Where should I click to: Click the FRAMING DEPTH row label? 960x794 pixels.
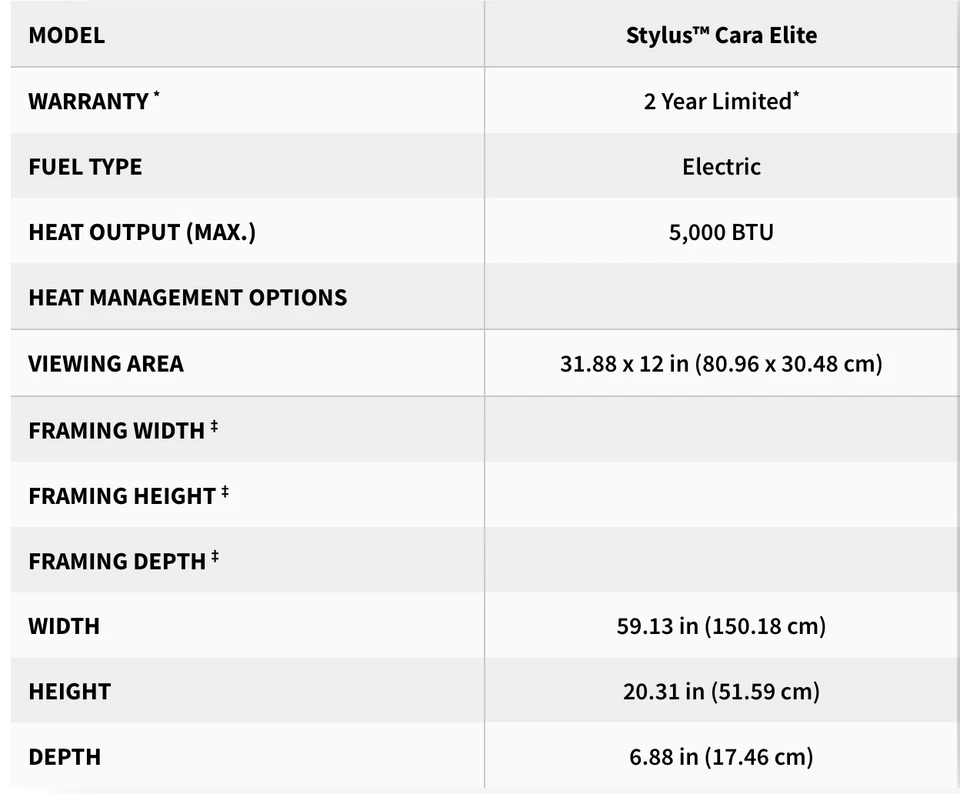click(117, 561)
